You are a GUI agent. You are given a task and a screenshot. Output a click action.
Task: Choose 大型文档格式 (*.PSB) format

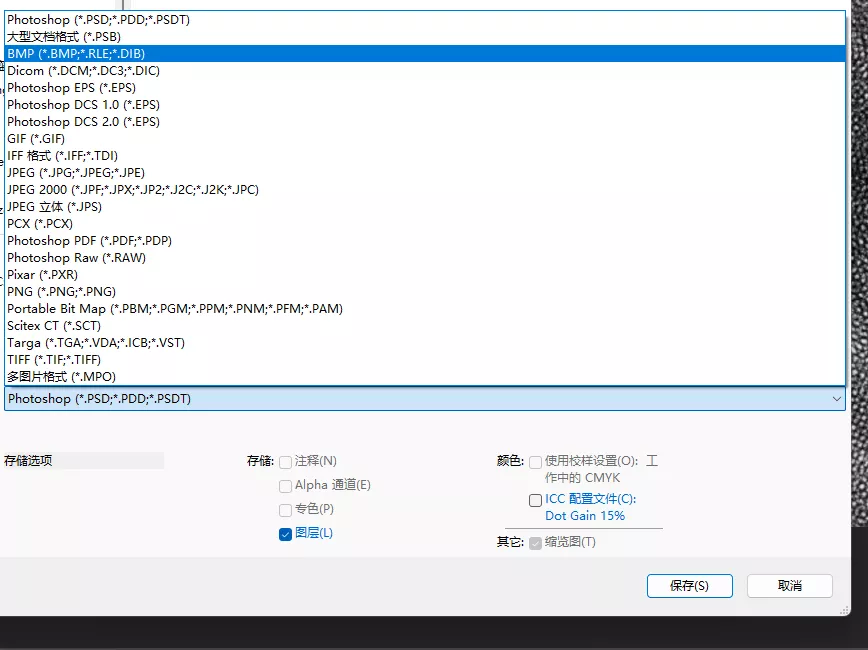click(x=64, y=37)
